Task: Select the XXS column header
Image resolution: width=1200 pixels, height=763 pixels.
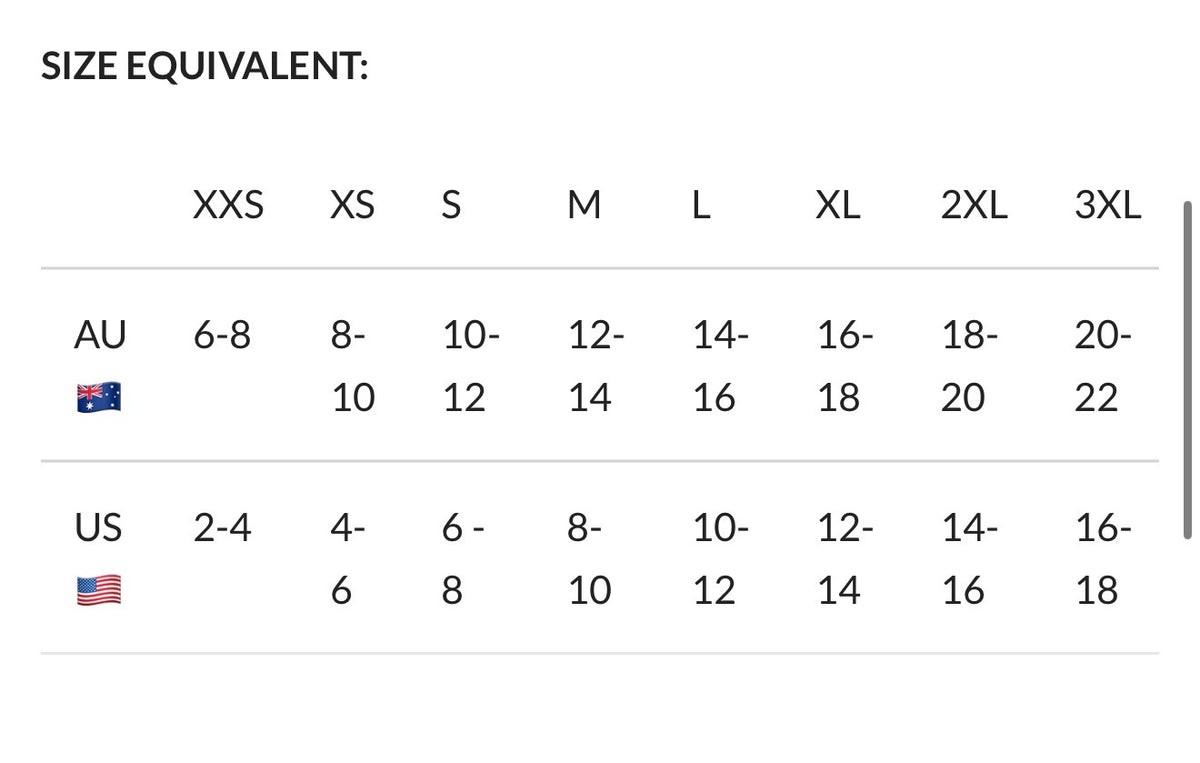Action: [229, 206]
